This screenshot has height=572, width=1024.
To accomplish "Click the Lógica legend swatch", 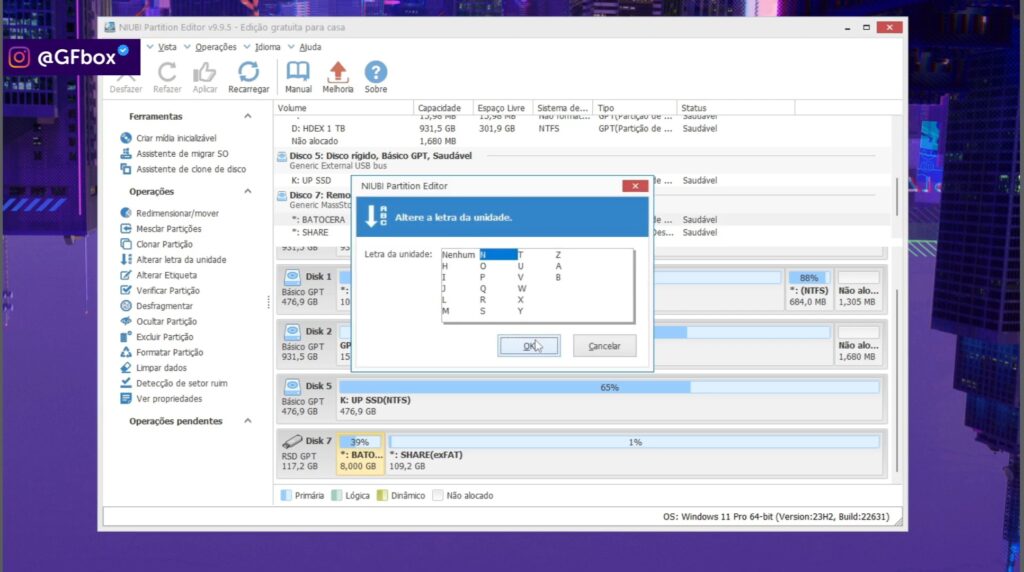I will pyautogui.click(x=336, y=496).
